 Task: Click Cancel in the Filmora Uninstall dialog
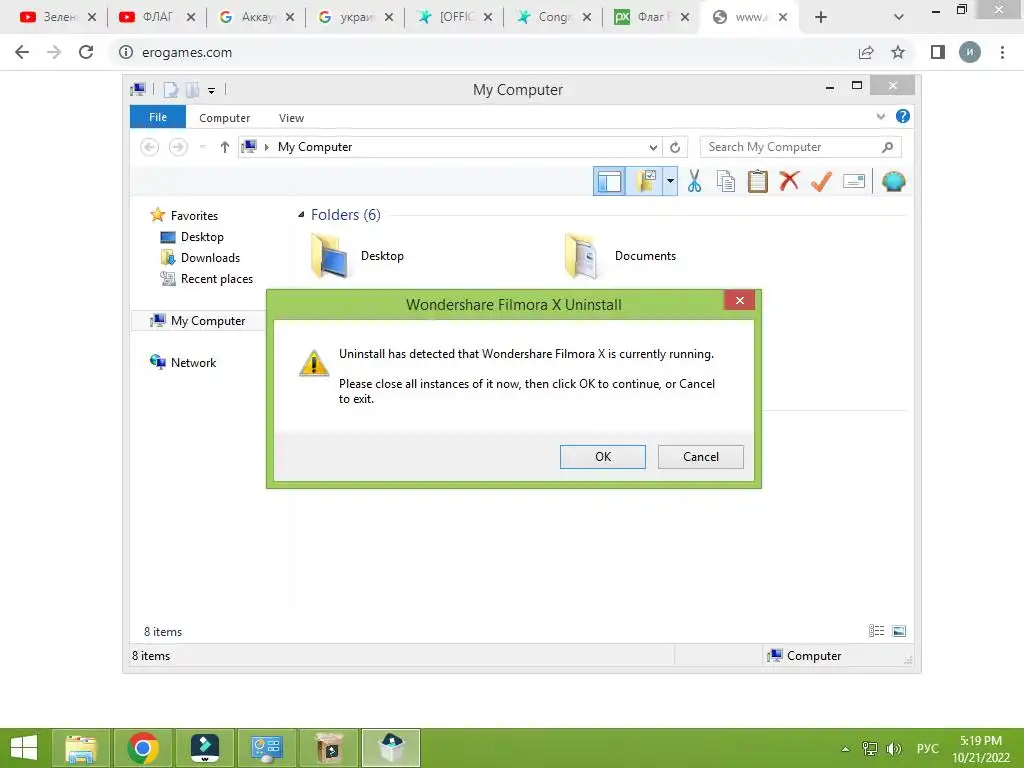point(700,456)
